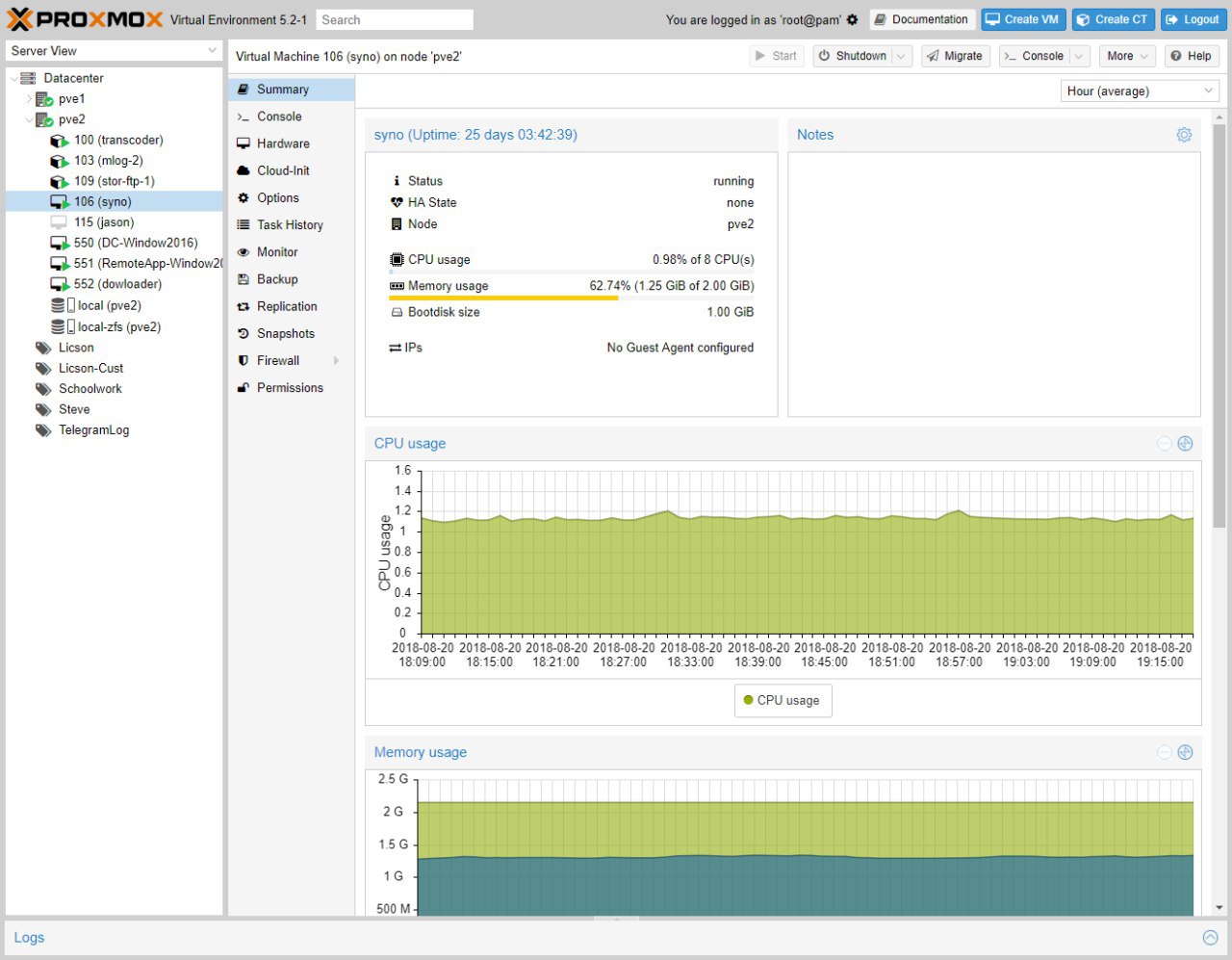The width and height of the screenshot is (1232, 960).
Task: Click the Create CT button
Action: coord(1113,19)
